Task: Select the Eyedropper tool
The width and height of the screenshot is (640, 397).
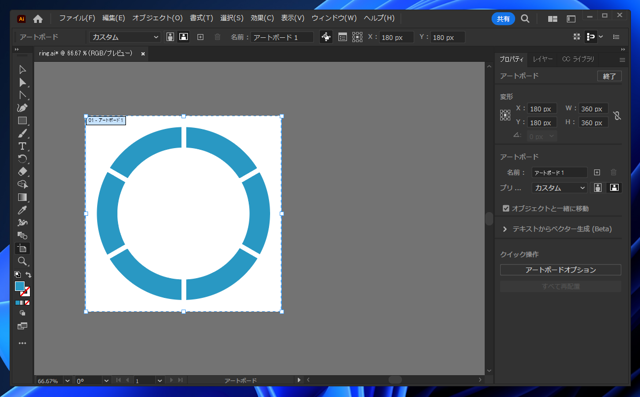Action: pos(22,210)
